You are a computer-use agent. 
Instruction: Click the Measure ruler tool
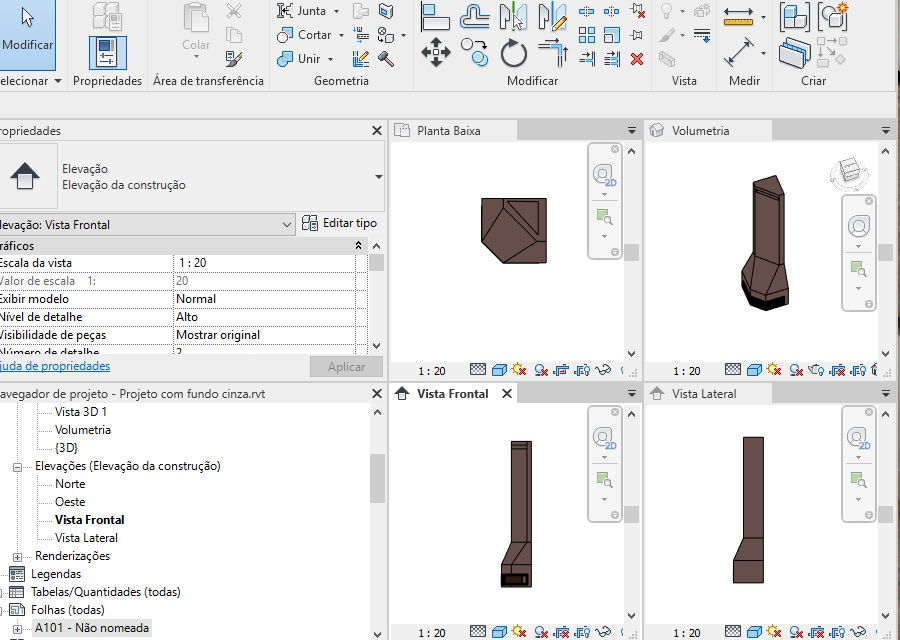tap(738, 17)
